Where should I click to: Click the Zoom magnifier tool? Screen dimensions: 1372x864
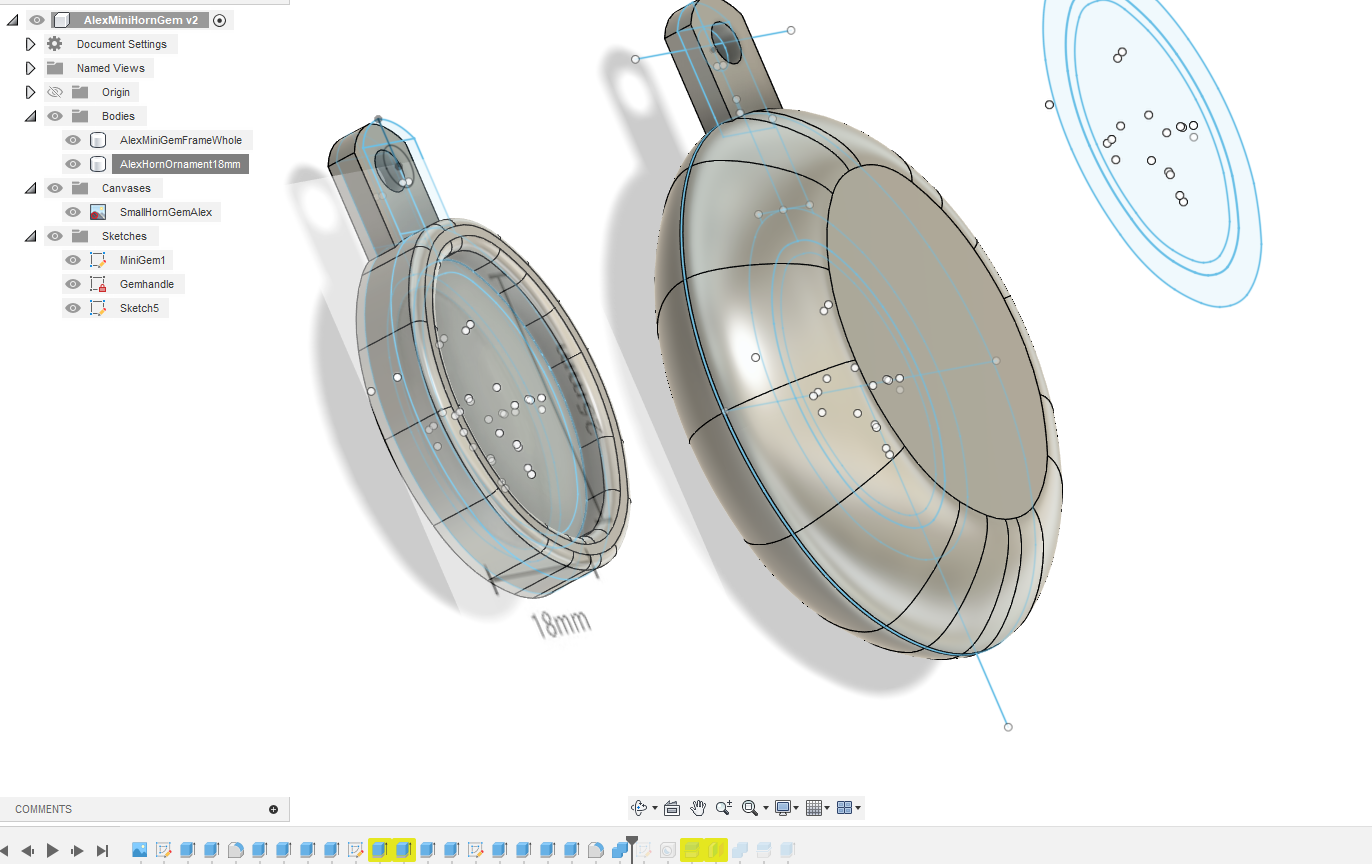tap(723, 807)
